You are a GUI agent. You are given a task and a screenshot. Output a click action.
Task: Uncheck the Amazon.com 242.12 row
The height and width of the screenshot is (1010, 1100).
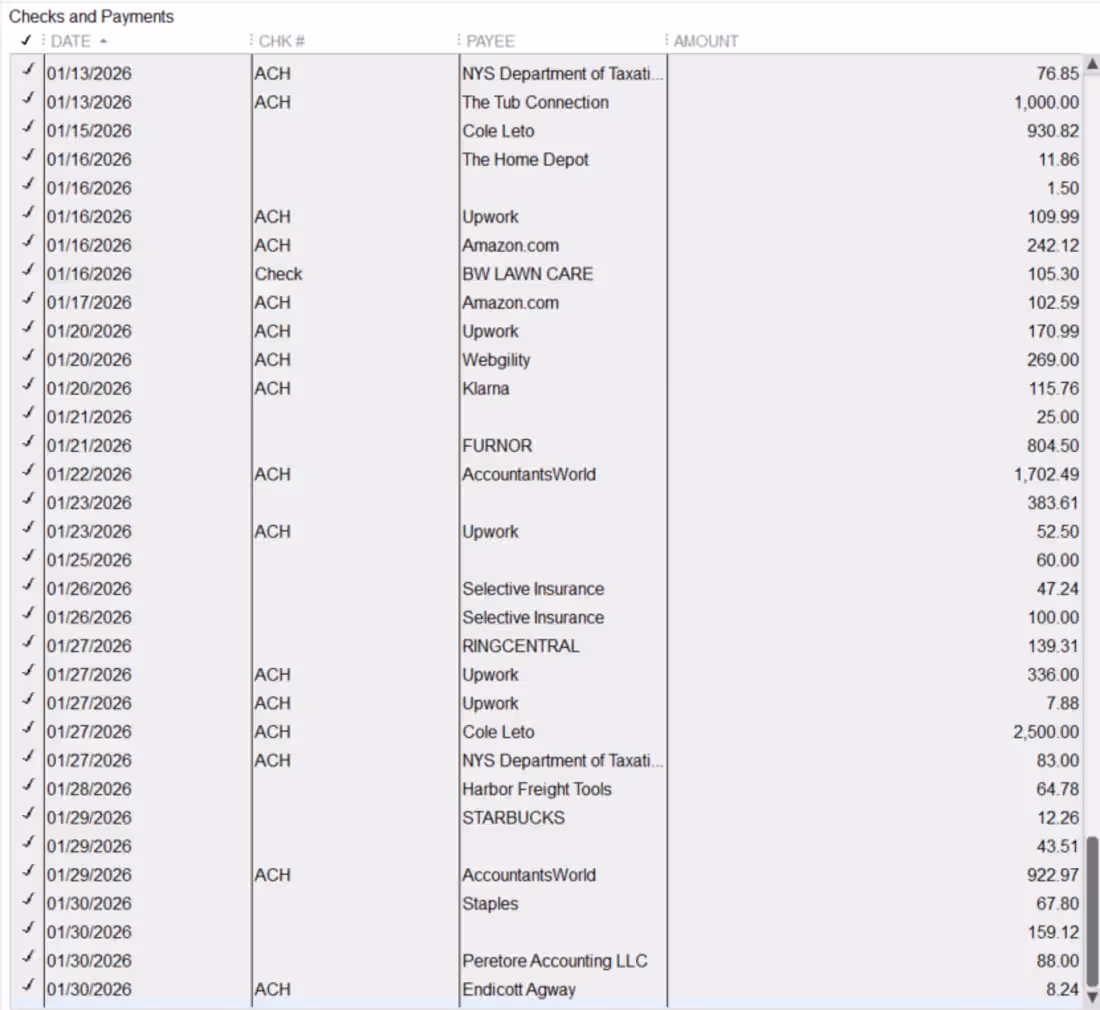point(28,242)
